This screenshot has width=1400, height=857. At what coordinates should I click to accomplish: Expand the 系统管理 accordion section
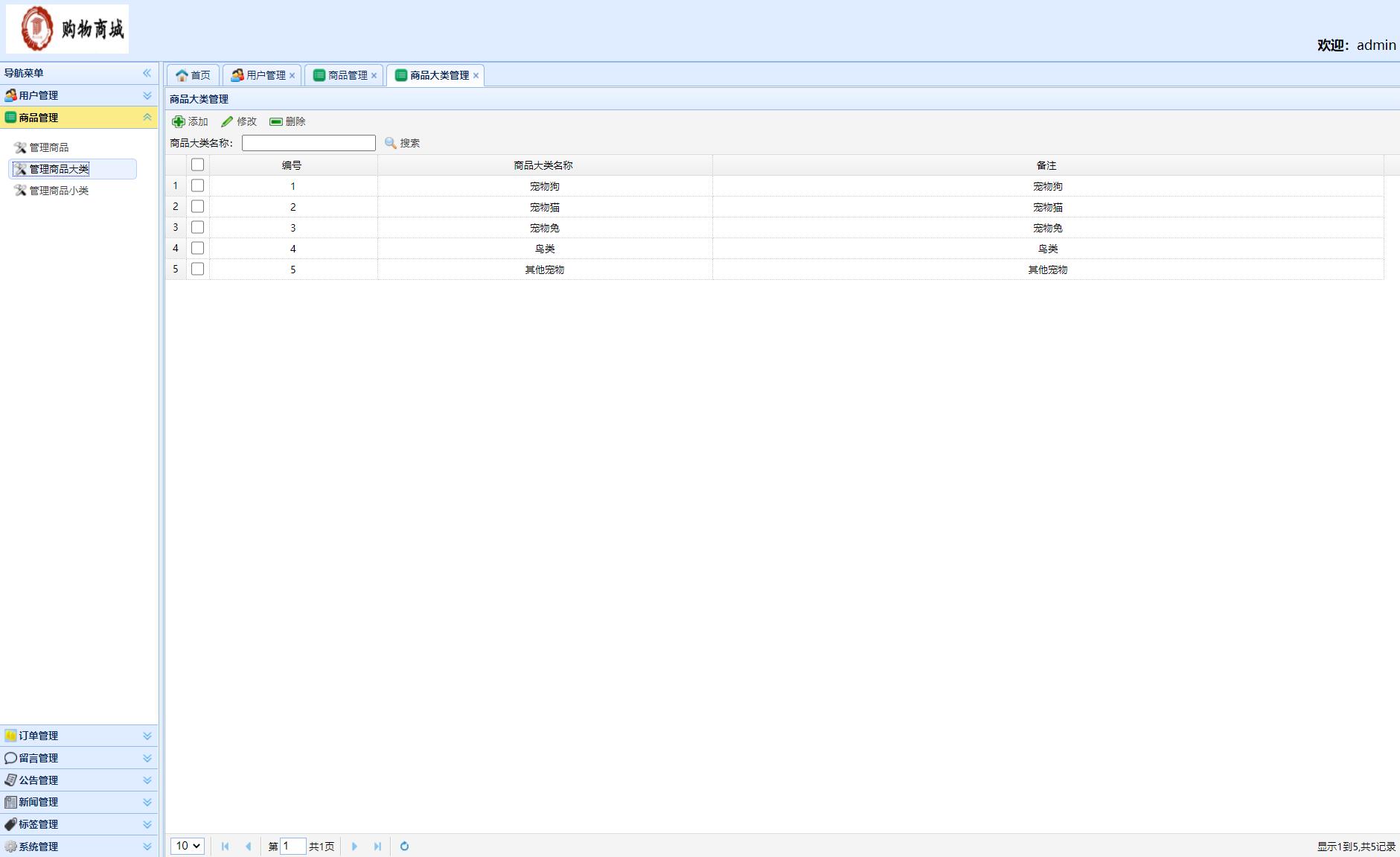78,847
